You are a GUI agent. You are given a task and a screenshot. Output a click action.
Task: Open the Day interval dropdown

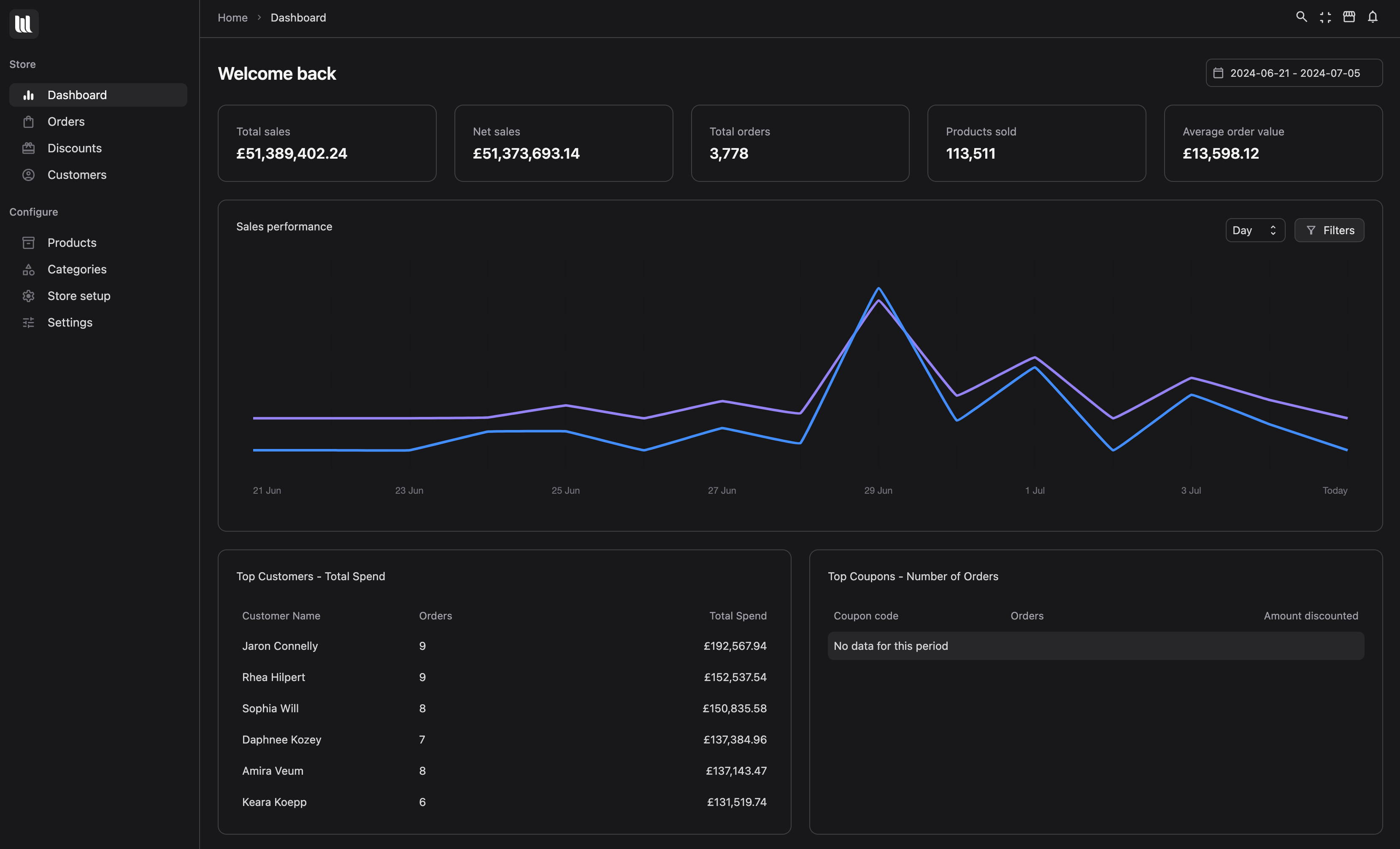(1254, 230)
